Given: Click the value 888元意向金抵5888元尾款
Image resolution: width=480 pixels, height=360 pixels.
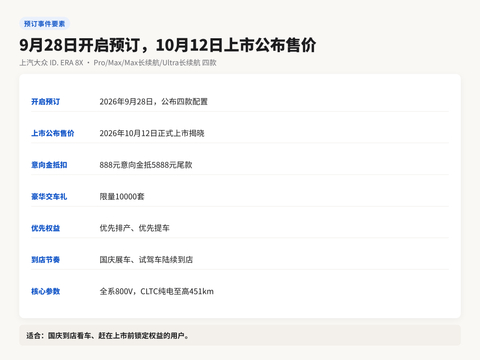Looking at the screenshot, I should click(146, 165).
